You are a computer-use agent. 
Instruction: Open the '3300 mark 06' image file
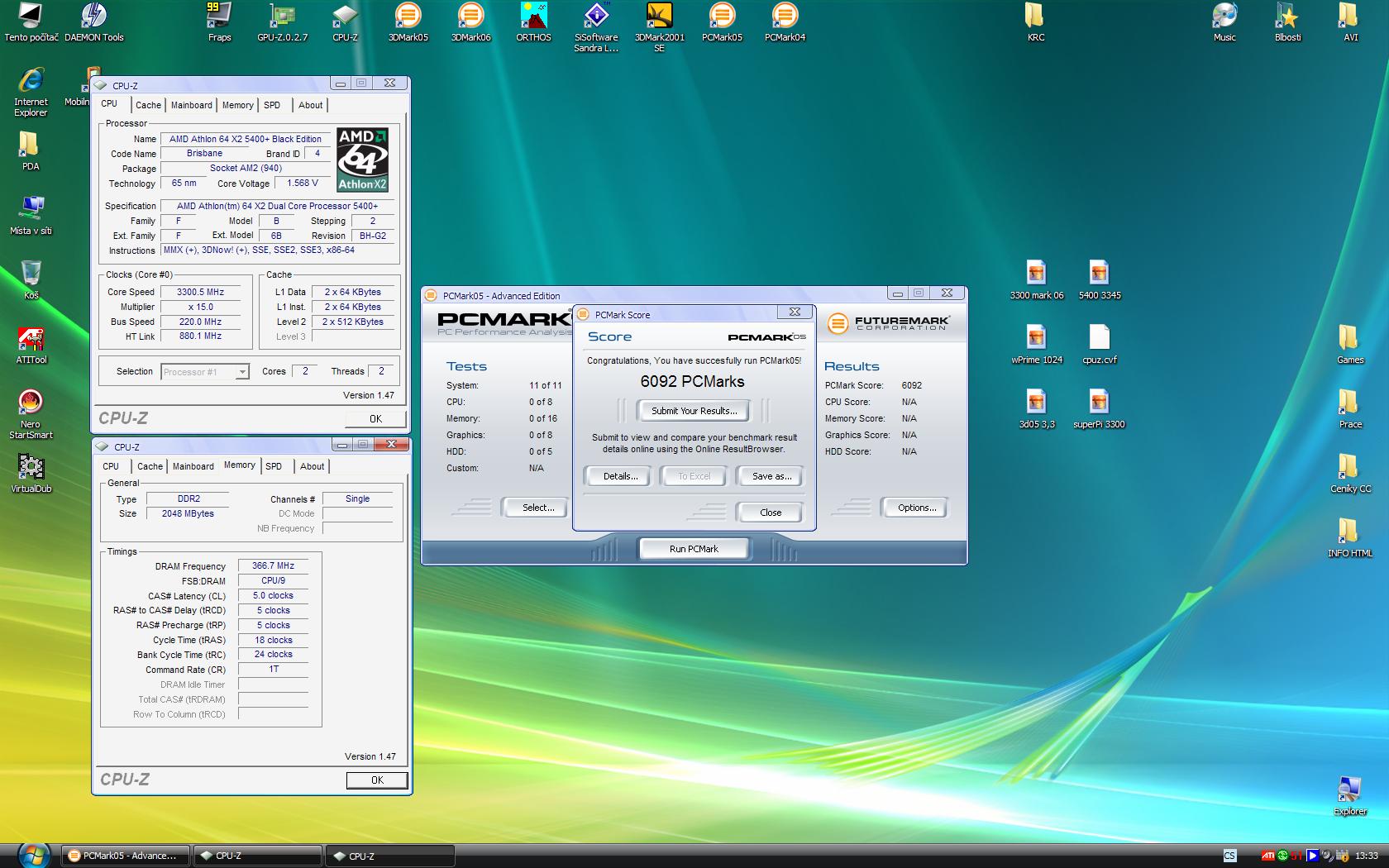pyautogui.click(x=1036, y=280)
